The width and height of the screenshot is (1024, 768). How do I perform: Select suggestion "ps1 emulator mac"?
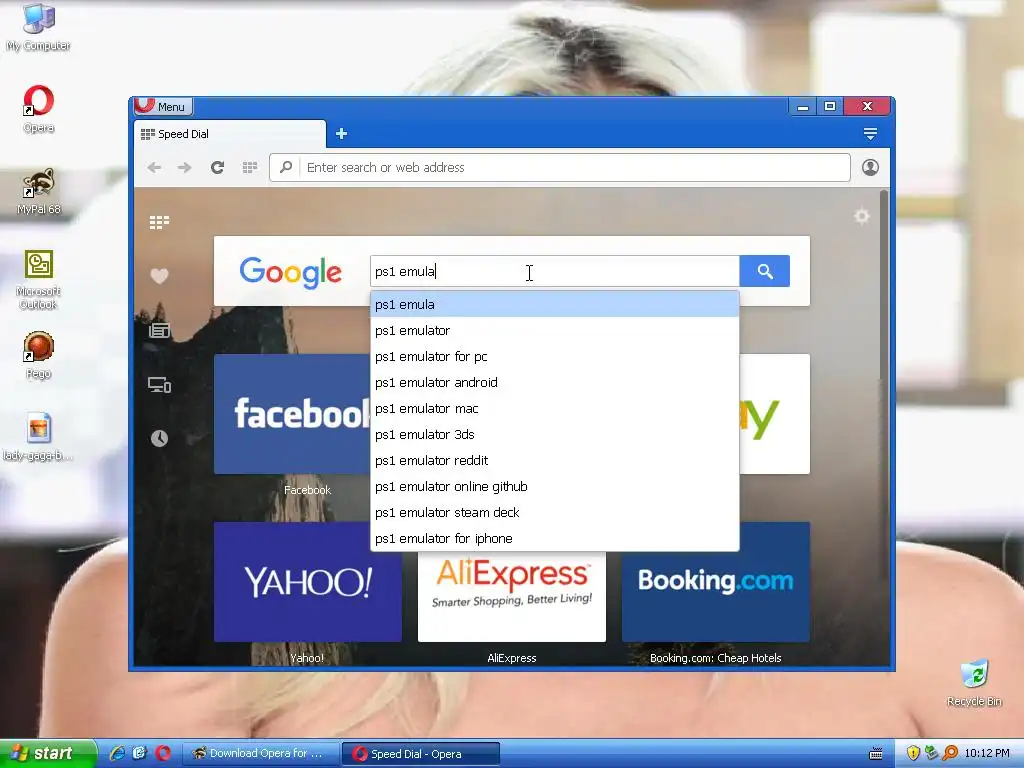pyautogui.click(x=554, y=409)
